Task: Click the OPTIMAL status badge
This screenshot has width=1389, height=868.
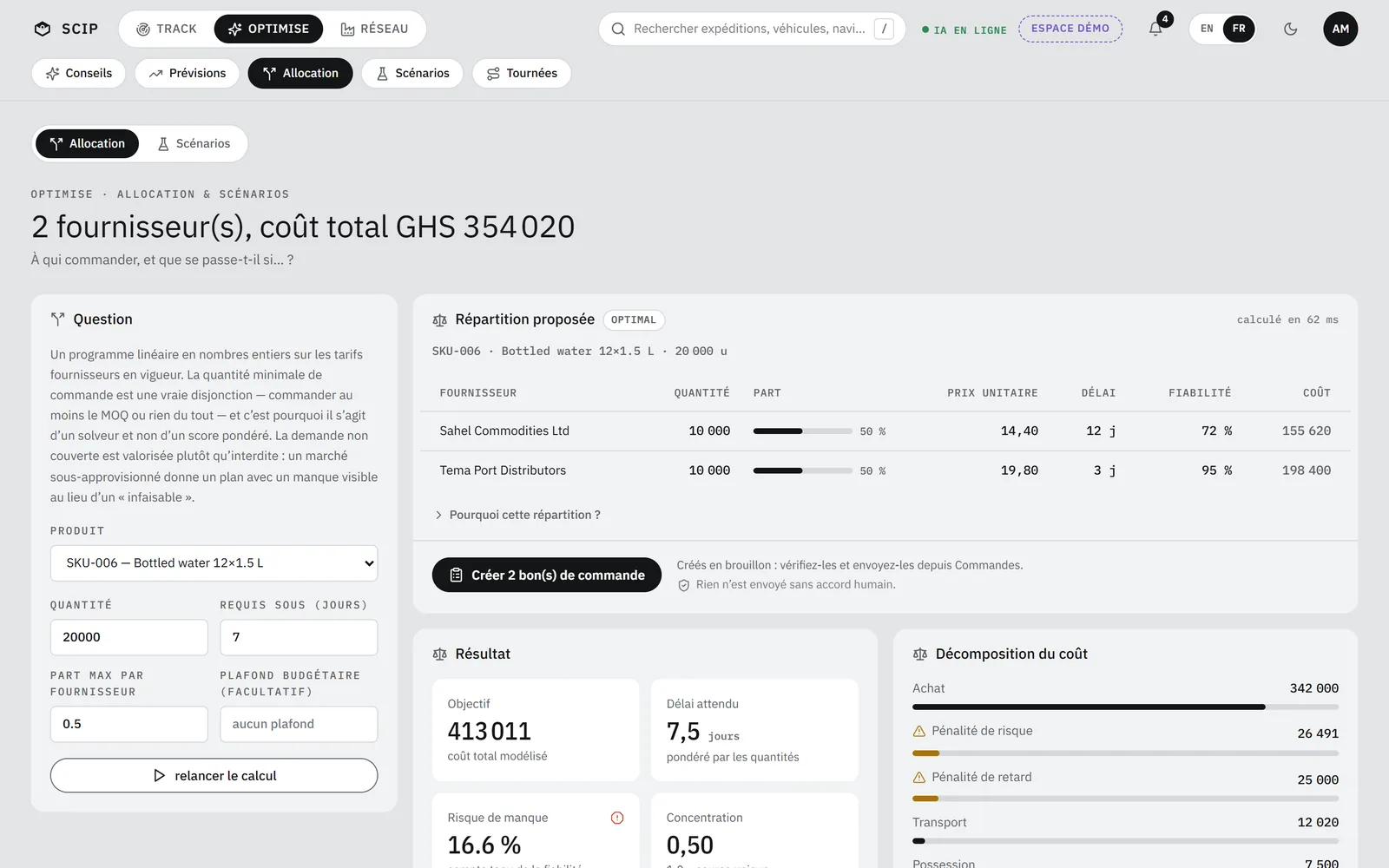Action: (634, 320)
